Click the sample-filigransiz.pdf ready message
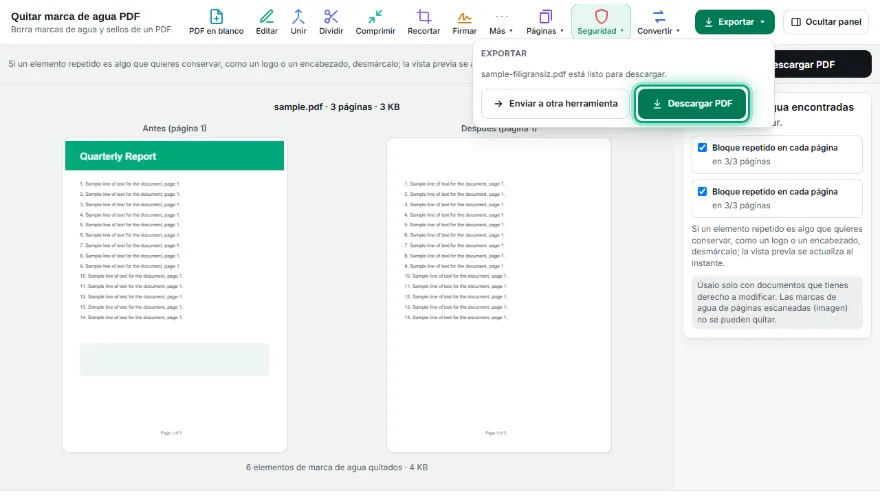 (x=574, y=74)
